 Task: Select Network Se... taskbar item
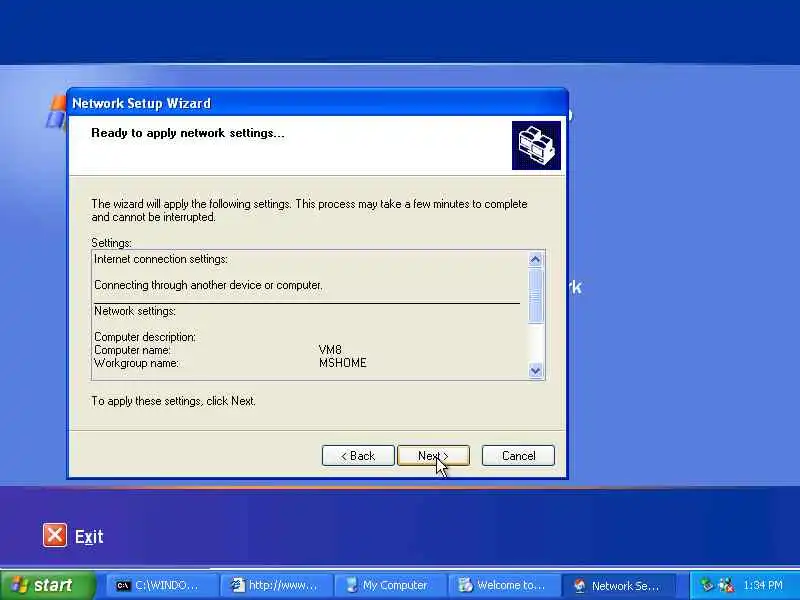(x=618, y=585)
